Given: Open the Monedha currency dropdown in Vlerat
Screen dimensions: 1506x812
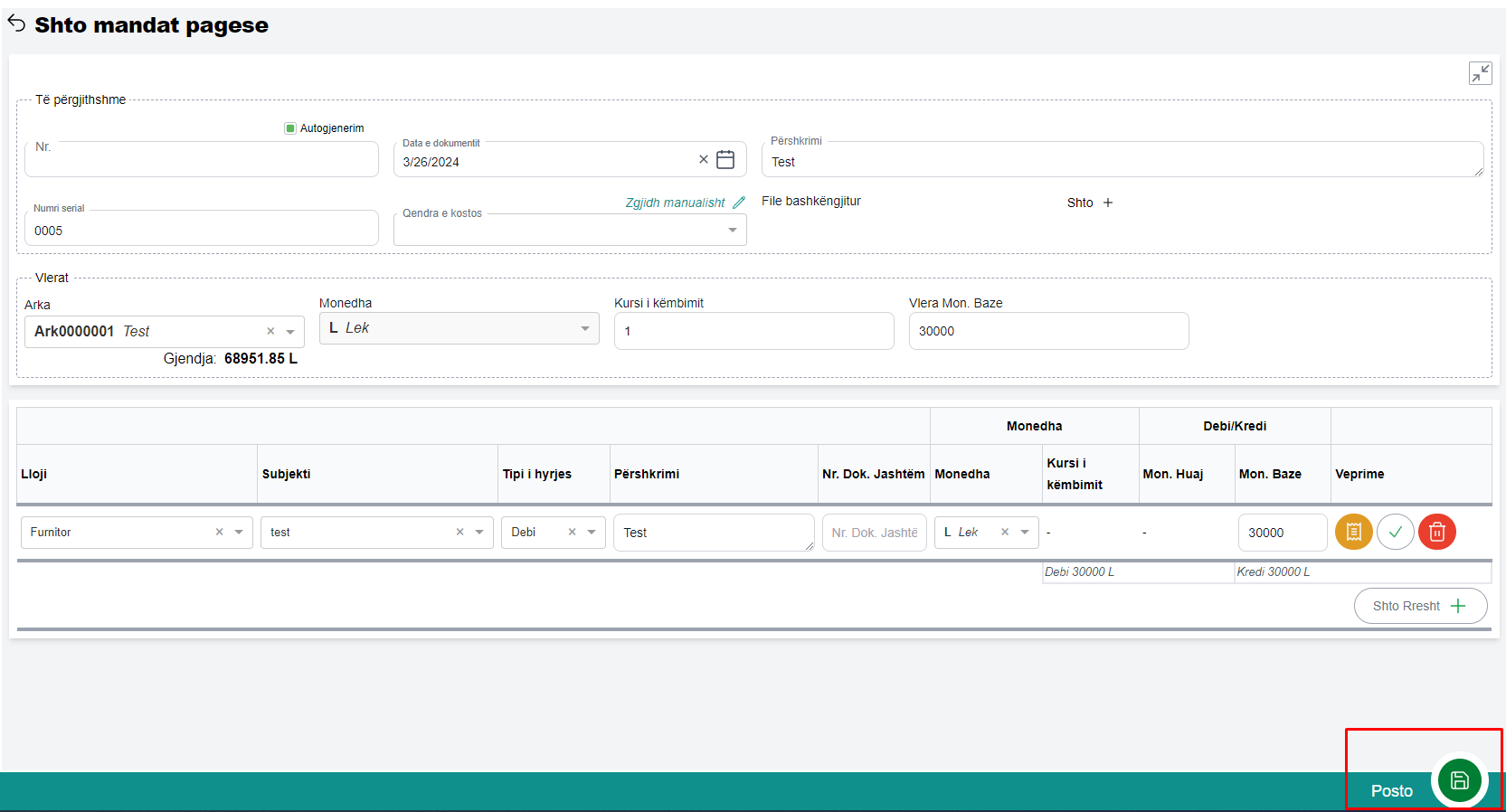Looking at the screenshot, I should 585,328.
